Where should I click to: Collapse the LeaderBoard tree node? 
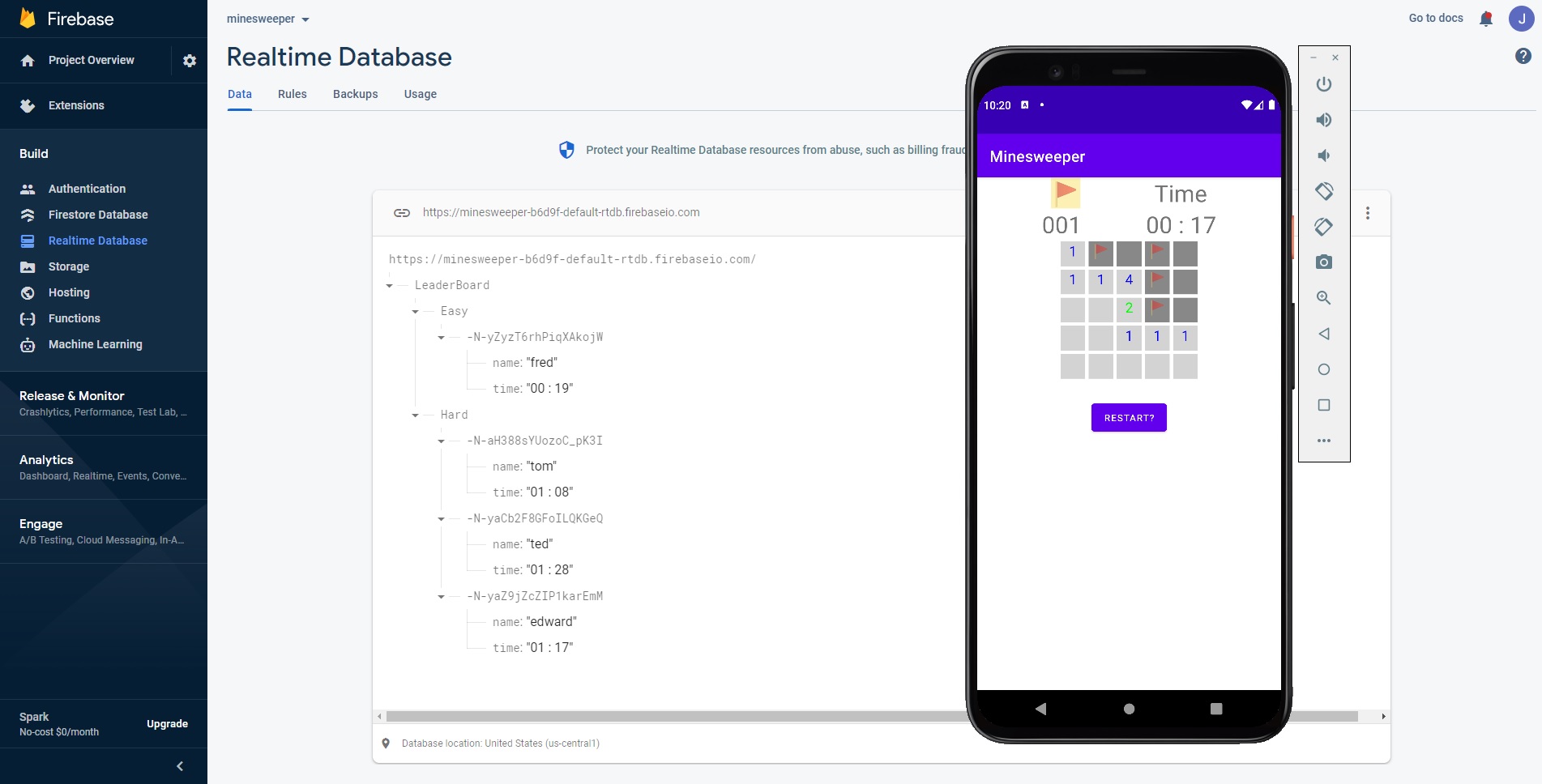click(x=390, y=286)
